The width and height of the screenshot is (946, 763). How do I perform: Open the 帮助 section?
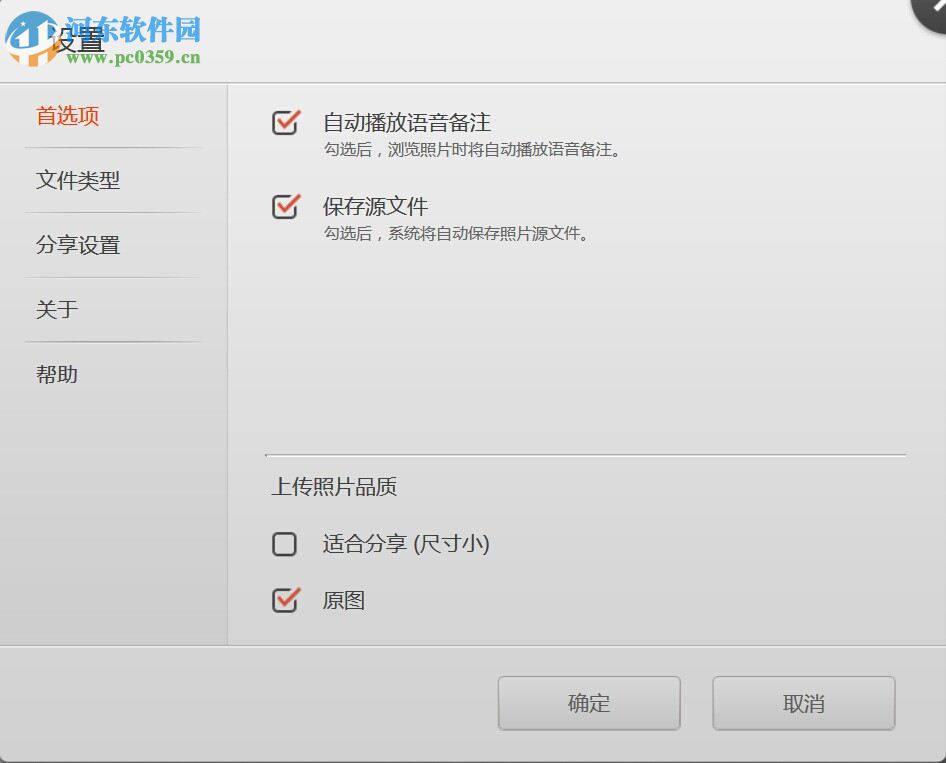pyautogui.click(x=56, y=374)
